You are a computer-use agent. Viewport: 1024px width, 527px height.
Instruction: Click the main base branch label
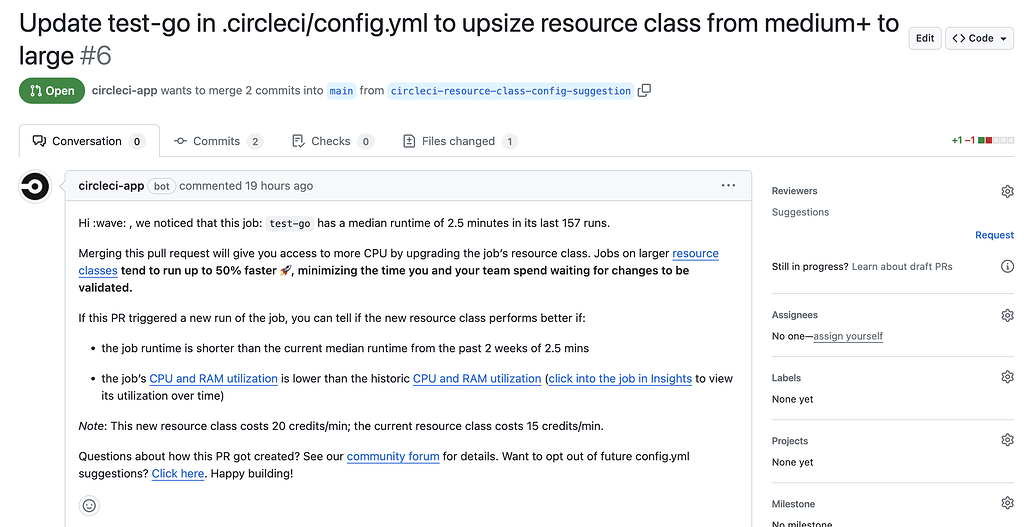click(x=341, y=90)
